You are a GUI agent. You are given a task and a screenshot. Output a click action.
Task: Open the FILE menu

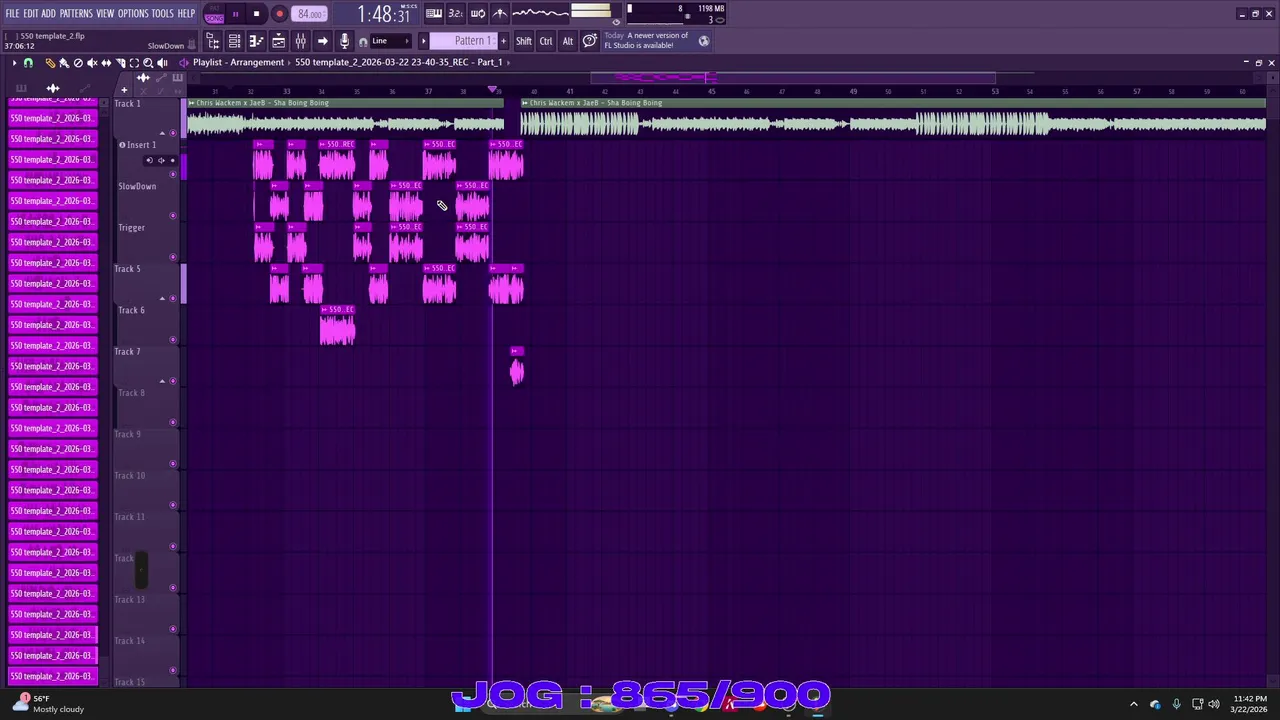pos(12,13)
